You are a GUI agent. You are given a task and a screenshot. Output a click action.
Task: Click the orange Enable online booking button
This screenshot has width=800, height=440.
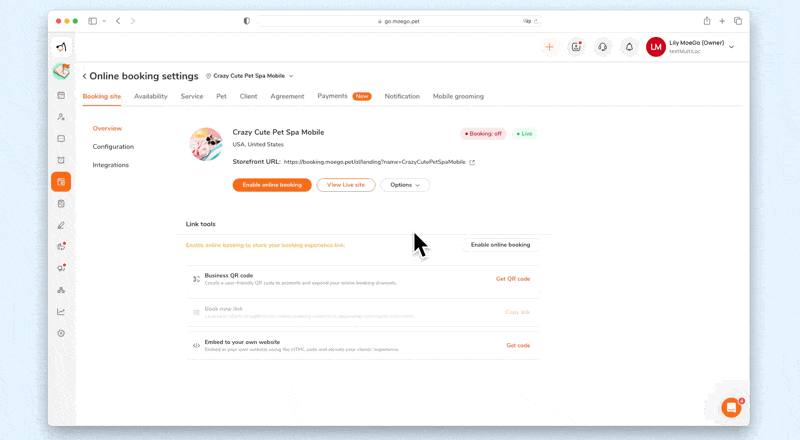[x=272, y=185]
